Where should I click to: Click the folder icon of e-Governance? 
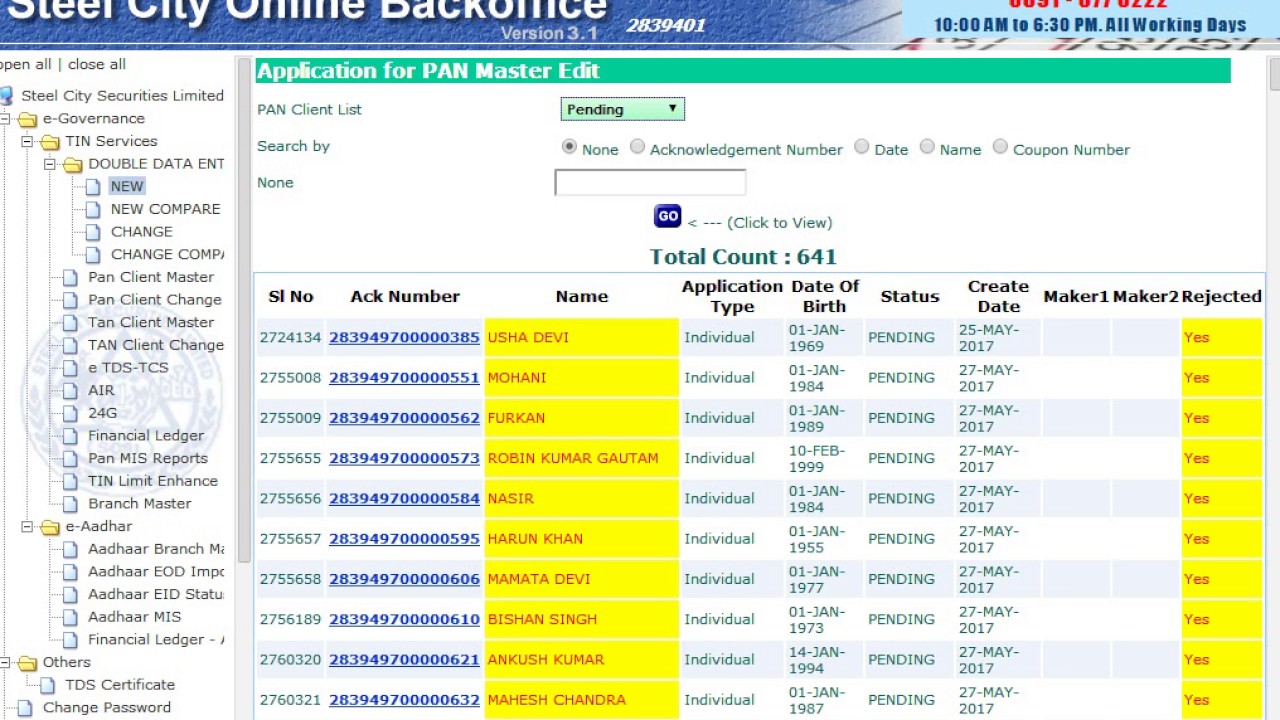(x=27, y=118)
